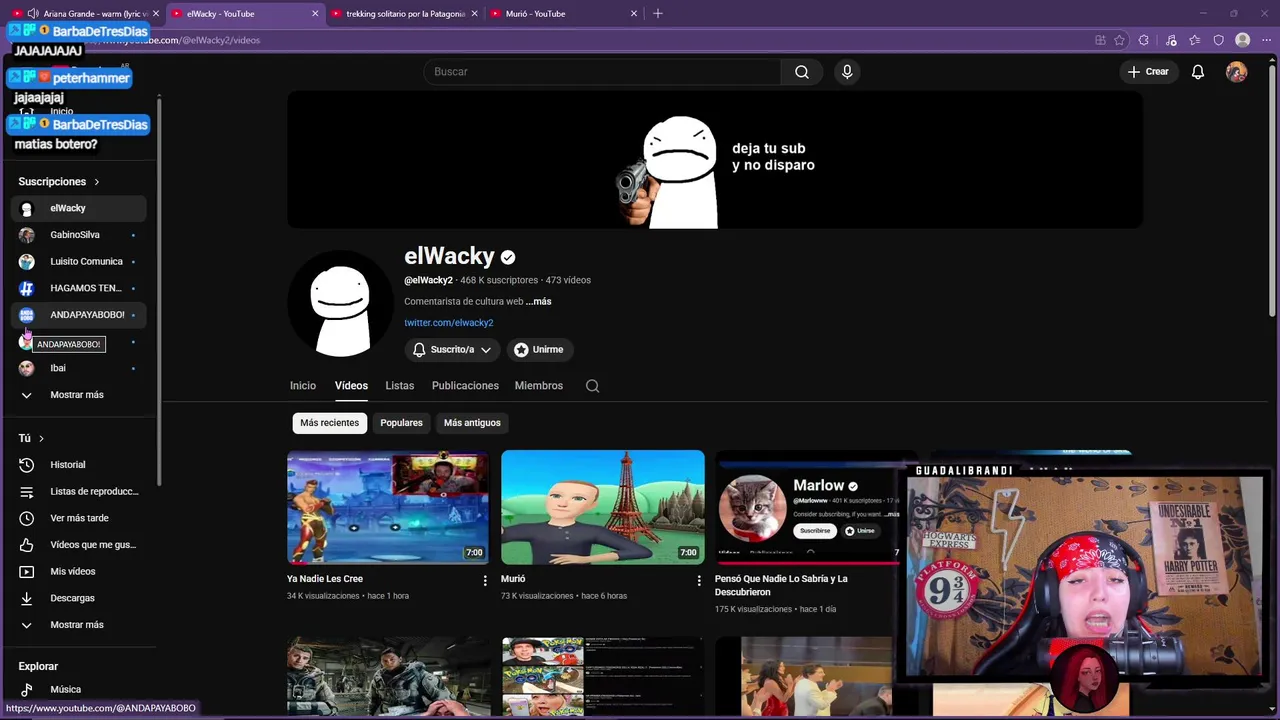
Task: Open browser favorites list icon
Action: coord(1195,40)
